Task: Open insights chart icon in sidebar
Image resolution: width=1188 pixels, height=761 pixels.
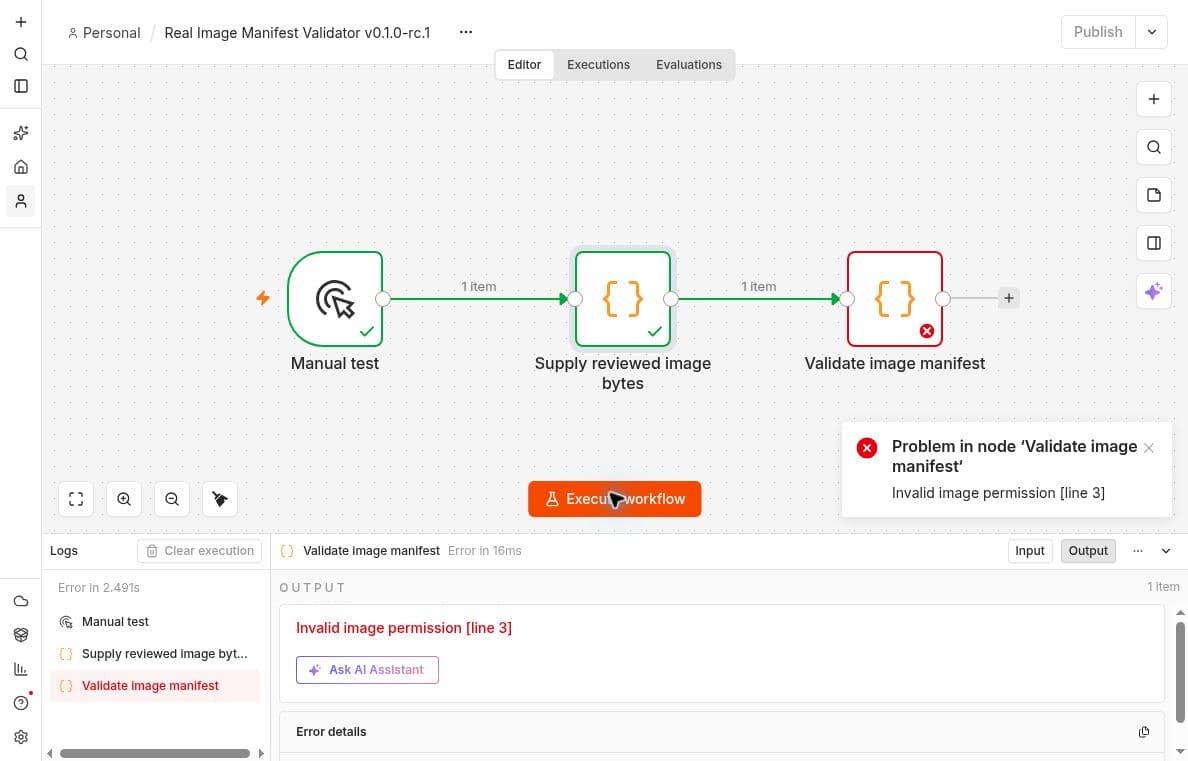Action: (21, 669)
